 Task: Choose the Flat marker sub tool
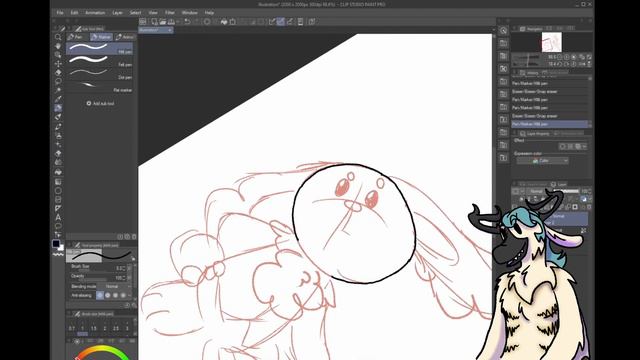(x=100, y=87)
